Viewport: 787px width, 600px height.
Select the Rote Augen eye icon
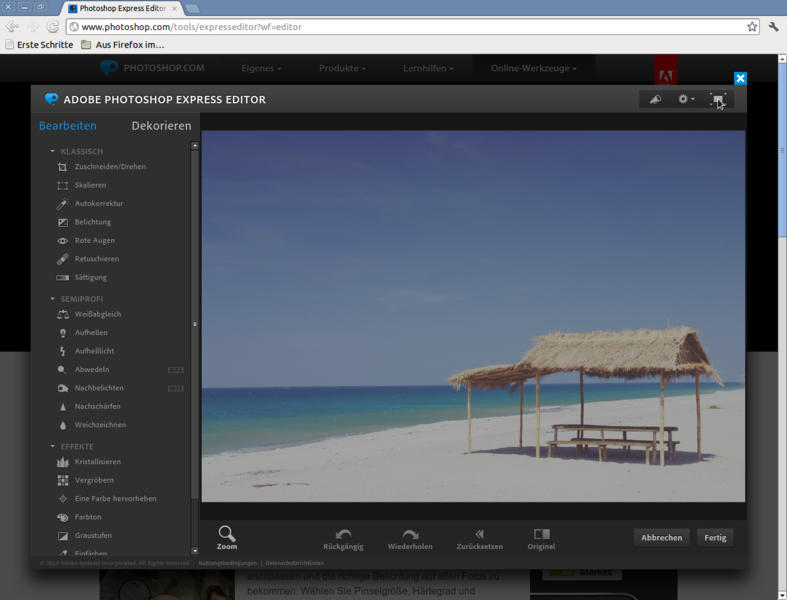(x=62, y=241)
